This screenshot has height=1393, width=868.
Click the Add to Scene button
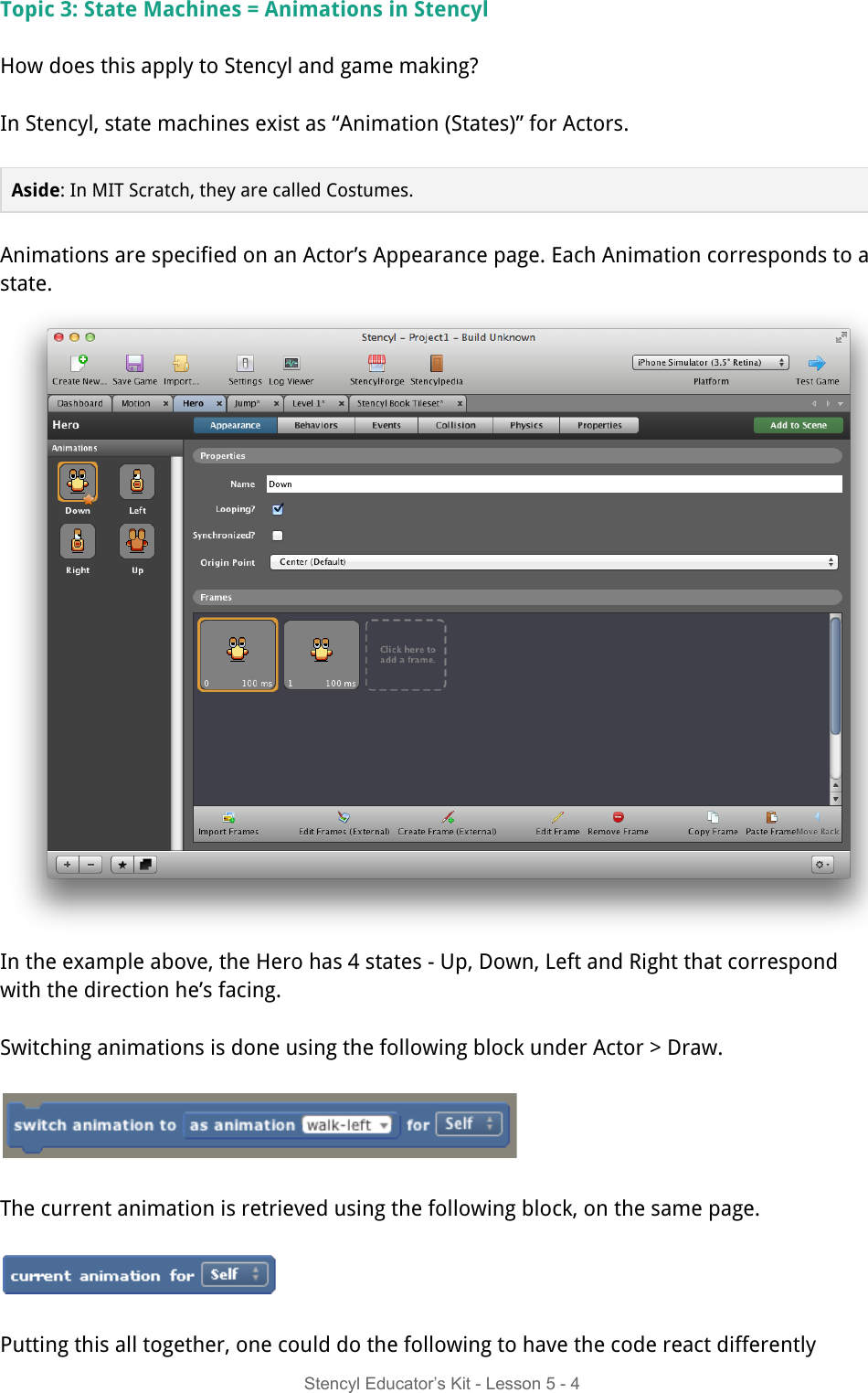tap(799, 425)
